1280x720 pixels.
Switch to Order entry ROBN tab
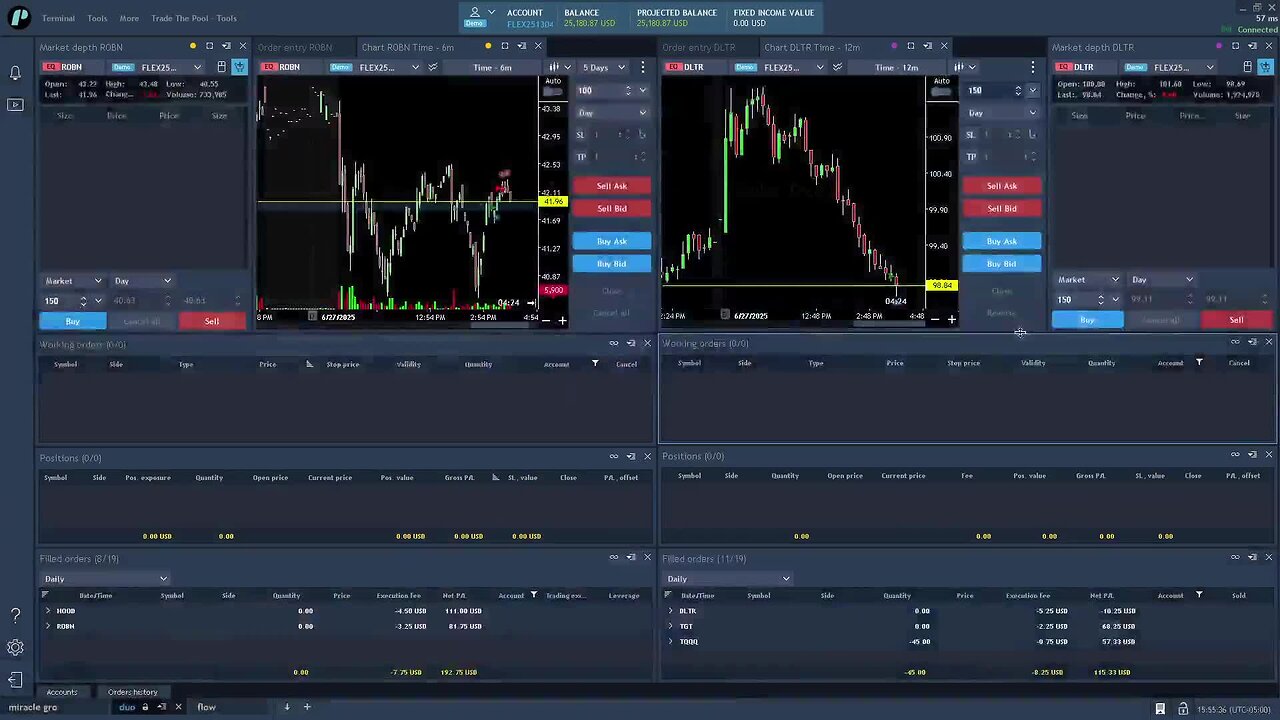[295, 47]
